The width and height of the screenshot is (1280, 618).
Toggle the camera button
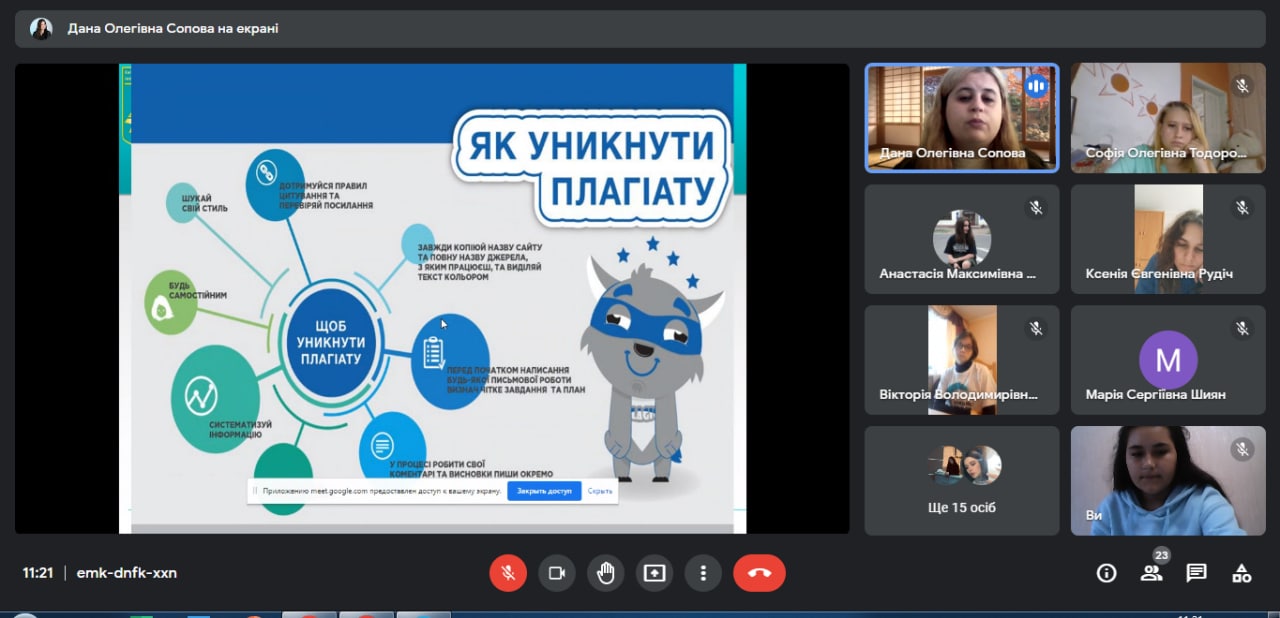(557, 573)
